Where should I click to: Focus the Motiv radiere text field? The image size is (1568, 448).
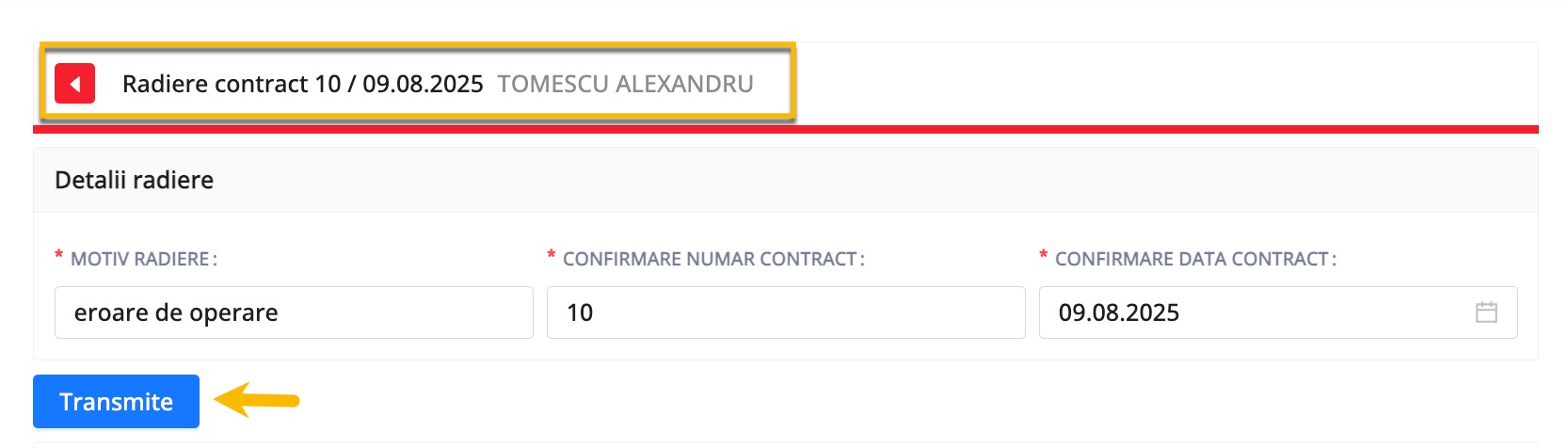click(294, 312)
